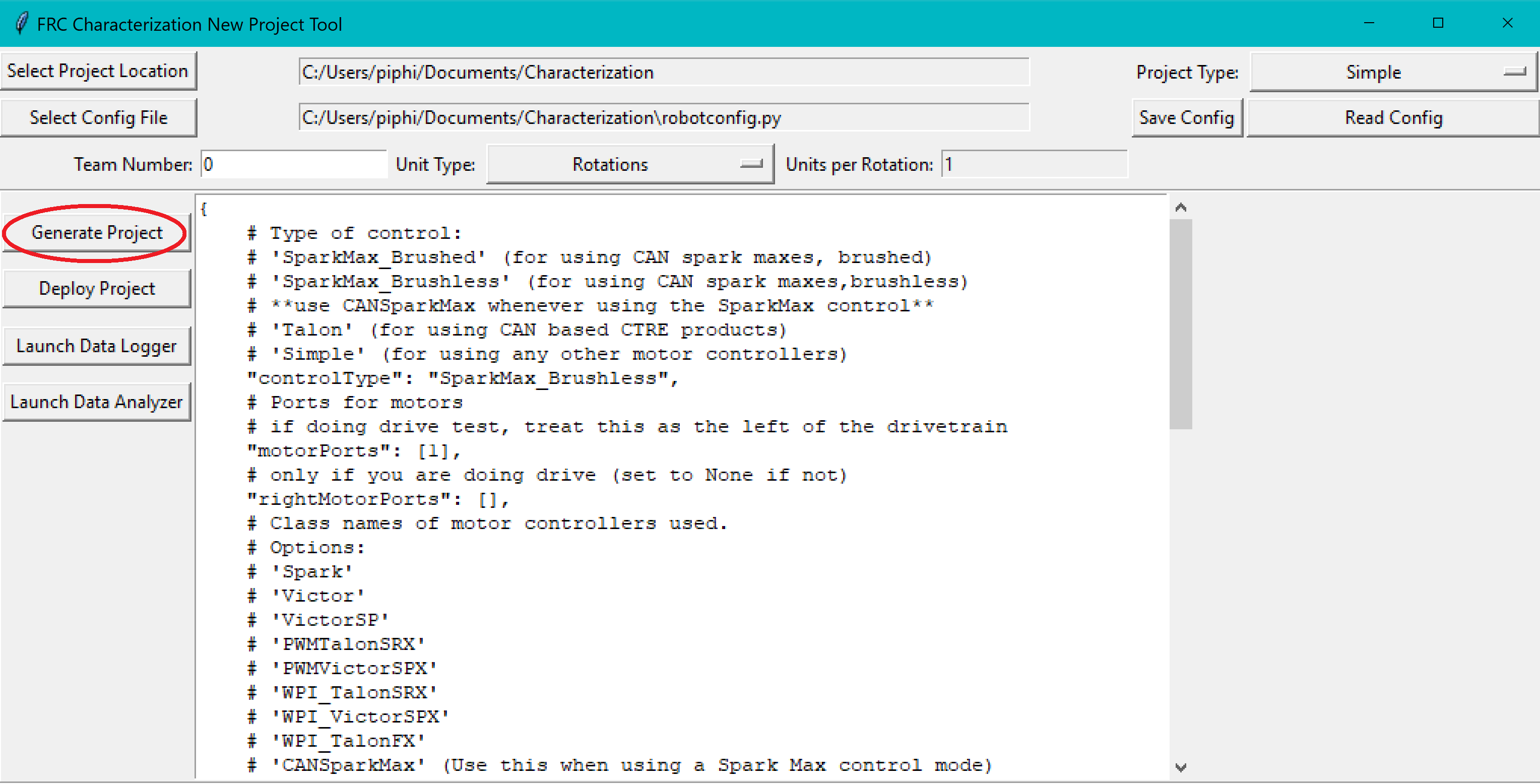
Task: Launch the Data Logger
Action: (x=97, y=345)
